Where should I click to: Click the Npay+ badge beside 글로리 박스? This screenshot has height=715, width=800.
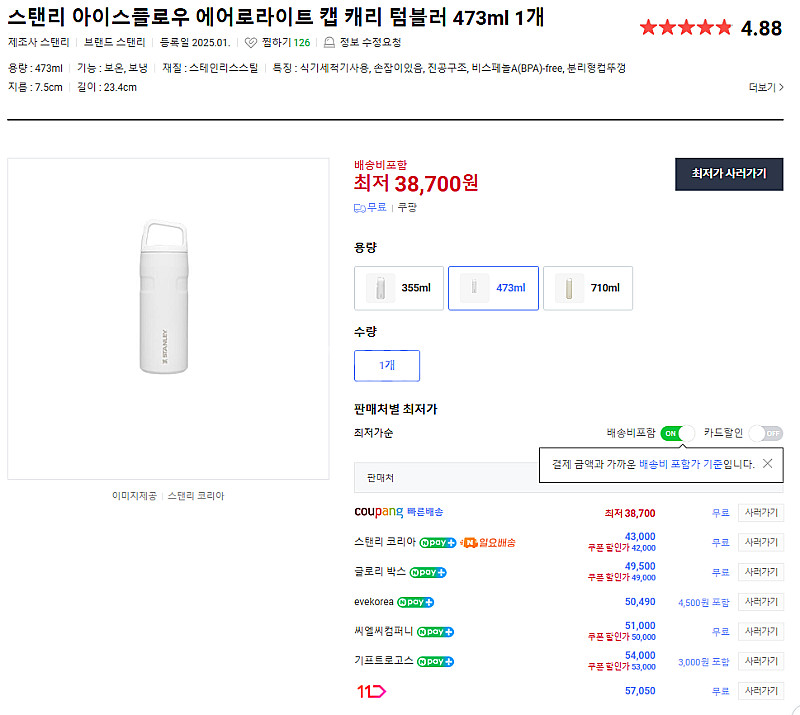(428, 572)
